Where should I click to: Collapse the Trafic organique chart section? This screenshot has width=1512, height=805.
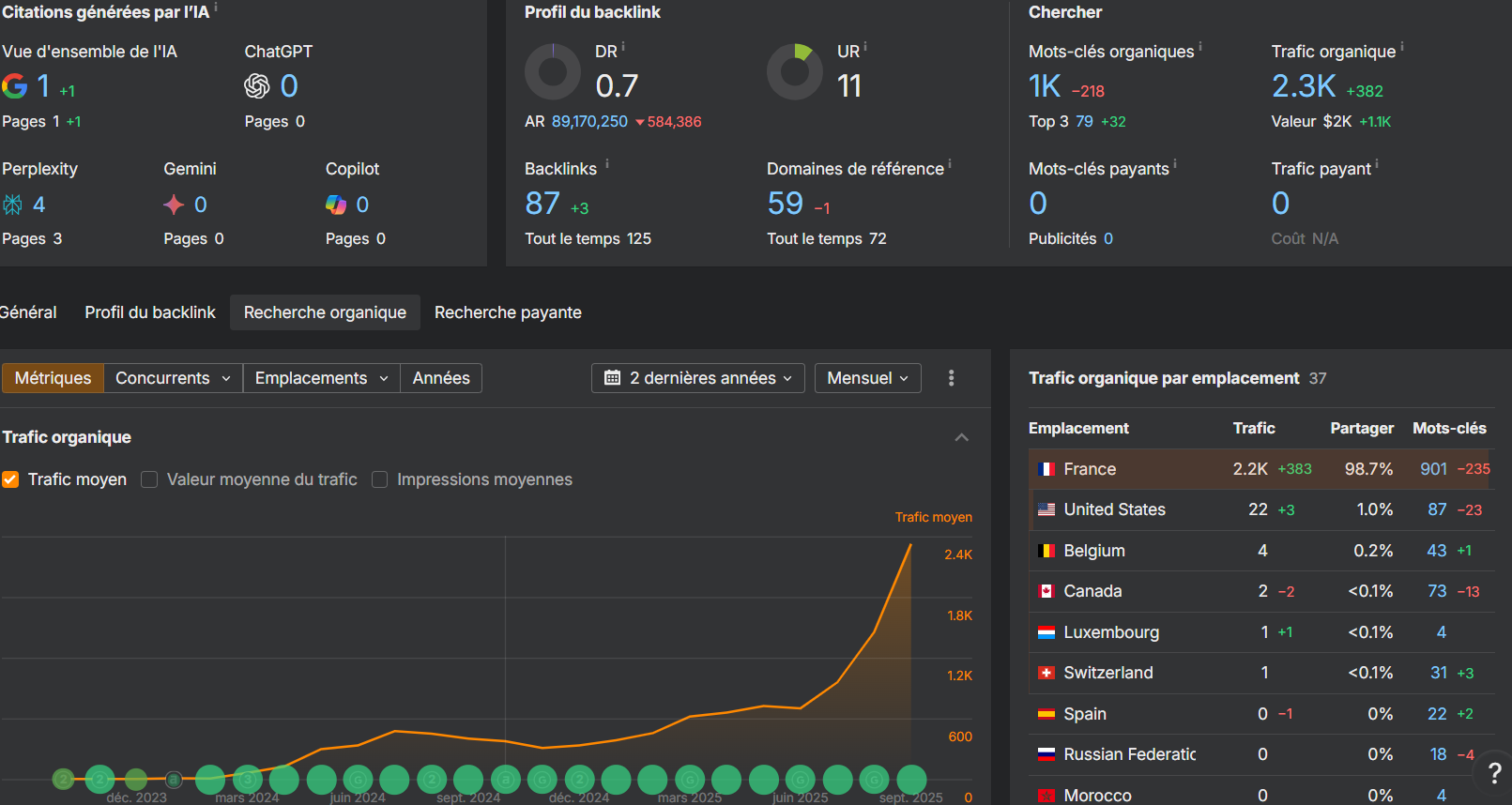pyautogui.click(x=961, y=437)
